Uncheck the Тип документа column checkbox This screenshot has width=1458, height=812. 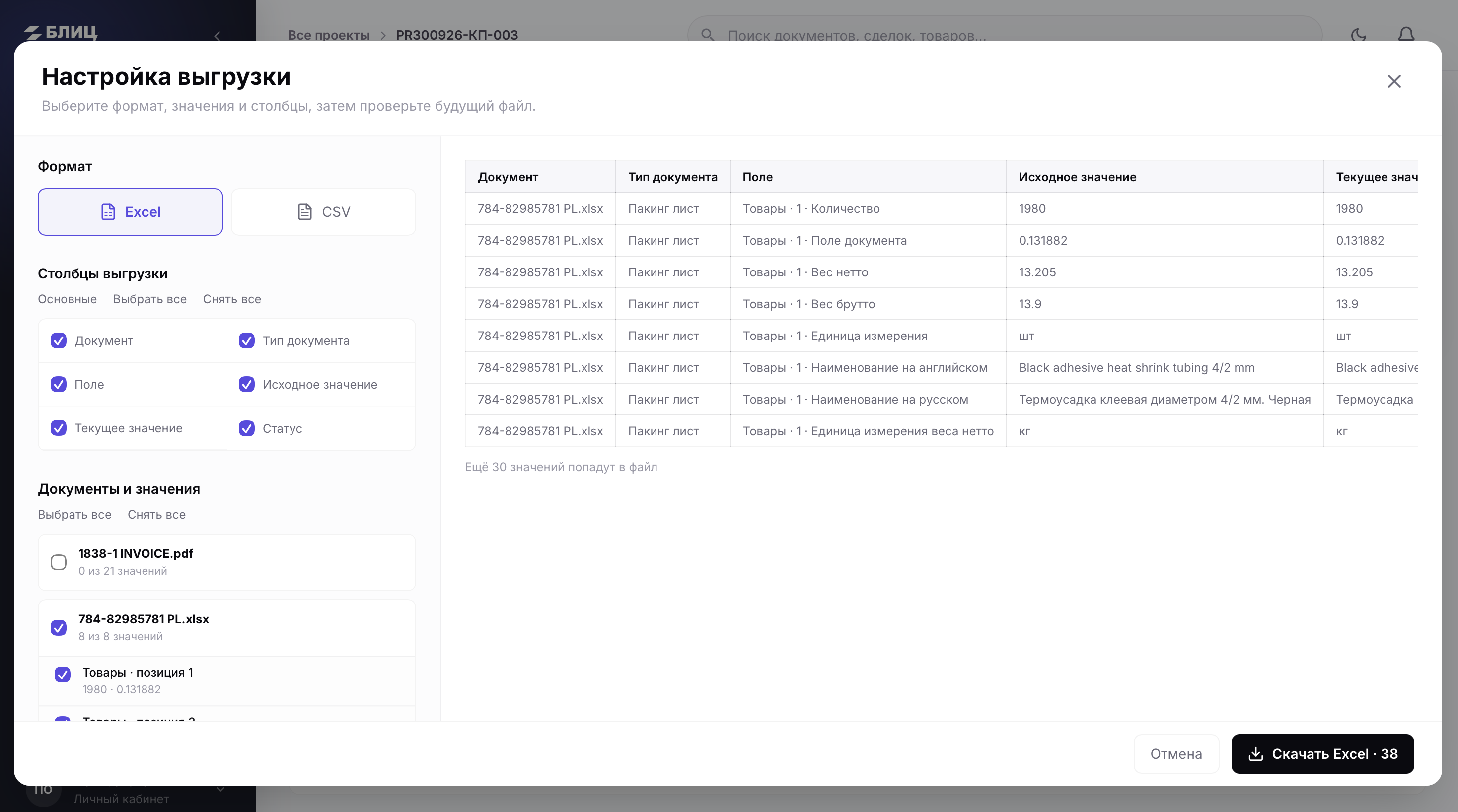(x=246, y=340)
